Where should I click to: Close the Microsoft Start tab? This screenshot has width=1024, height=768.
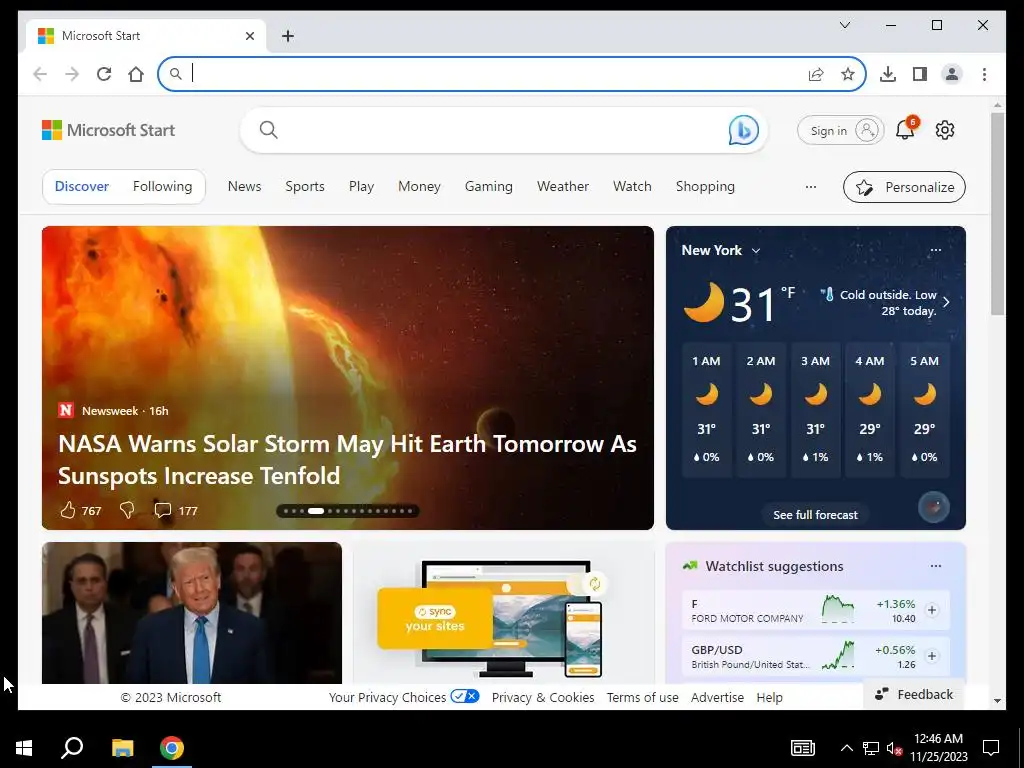tap(249, 36)
